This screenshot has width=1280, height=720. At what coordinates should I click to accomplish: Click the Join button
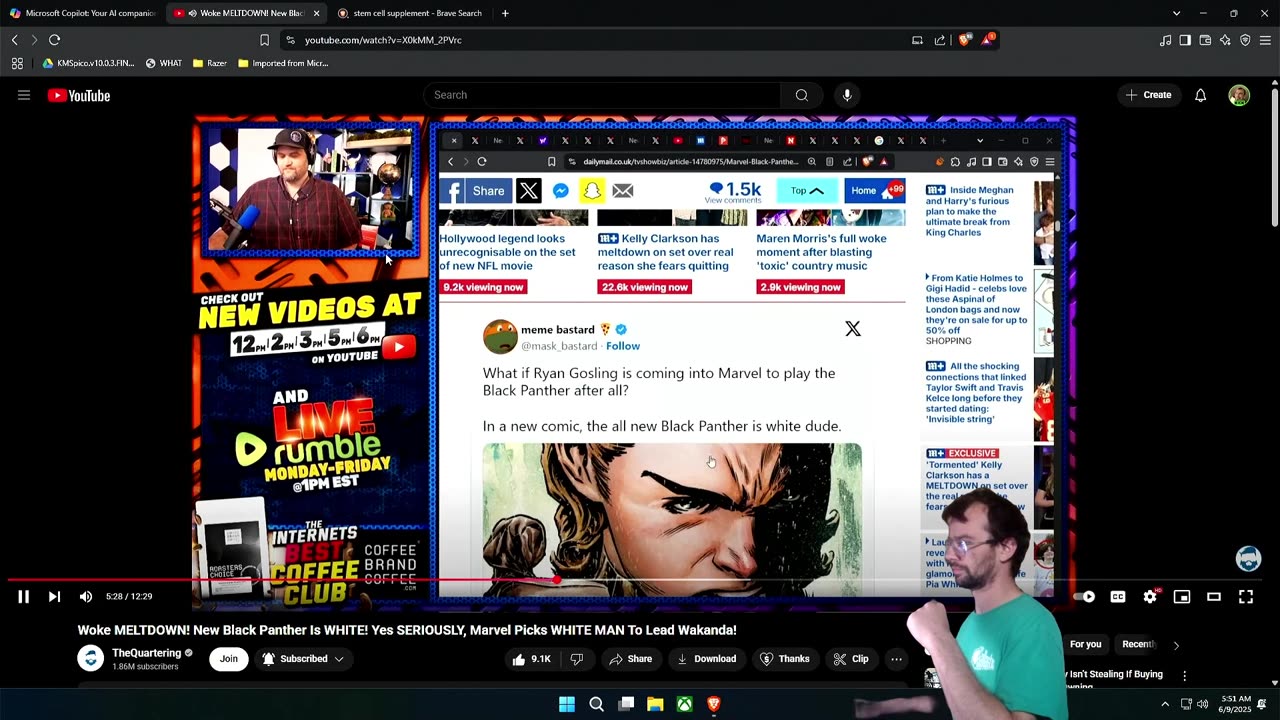(229, 659)
